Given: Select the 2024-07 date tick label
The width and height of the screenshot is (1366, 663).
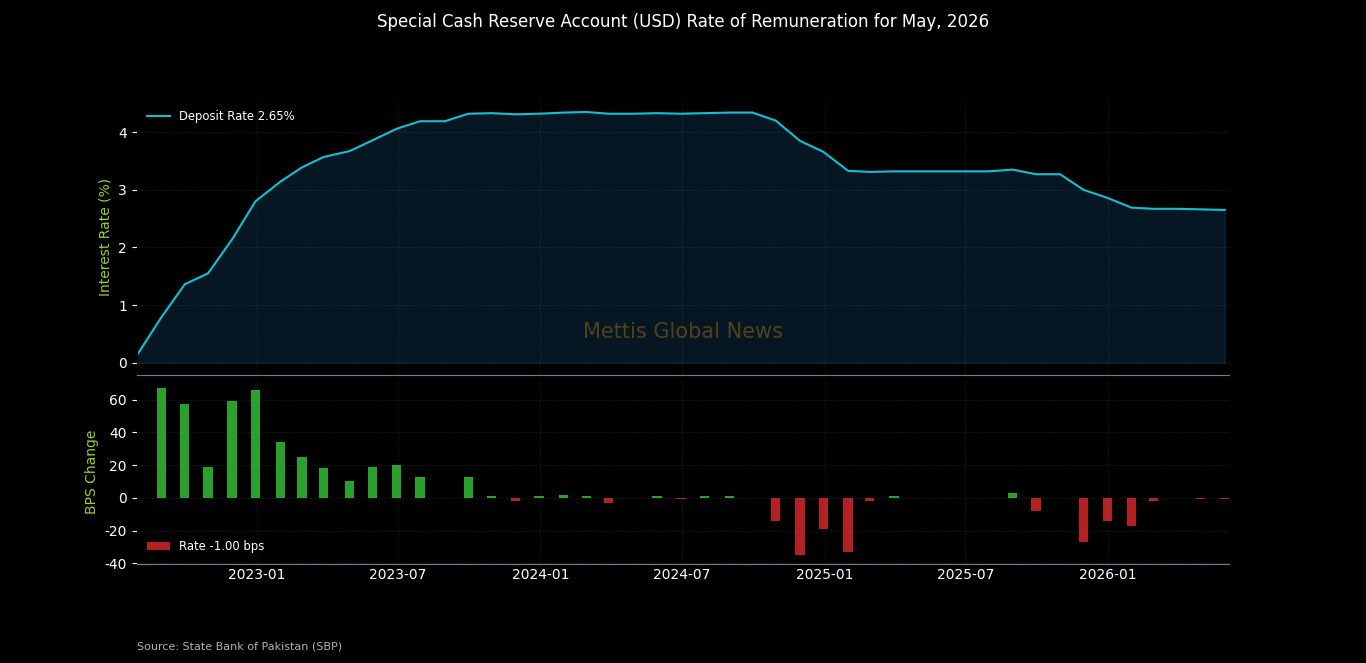Looking at the screenshot, I should point(682,575).
